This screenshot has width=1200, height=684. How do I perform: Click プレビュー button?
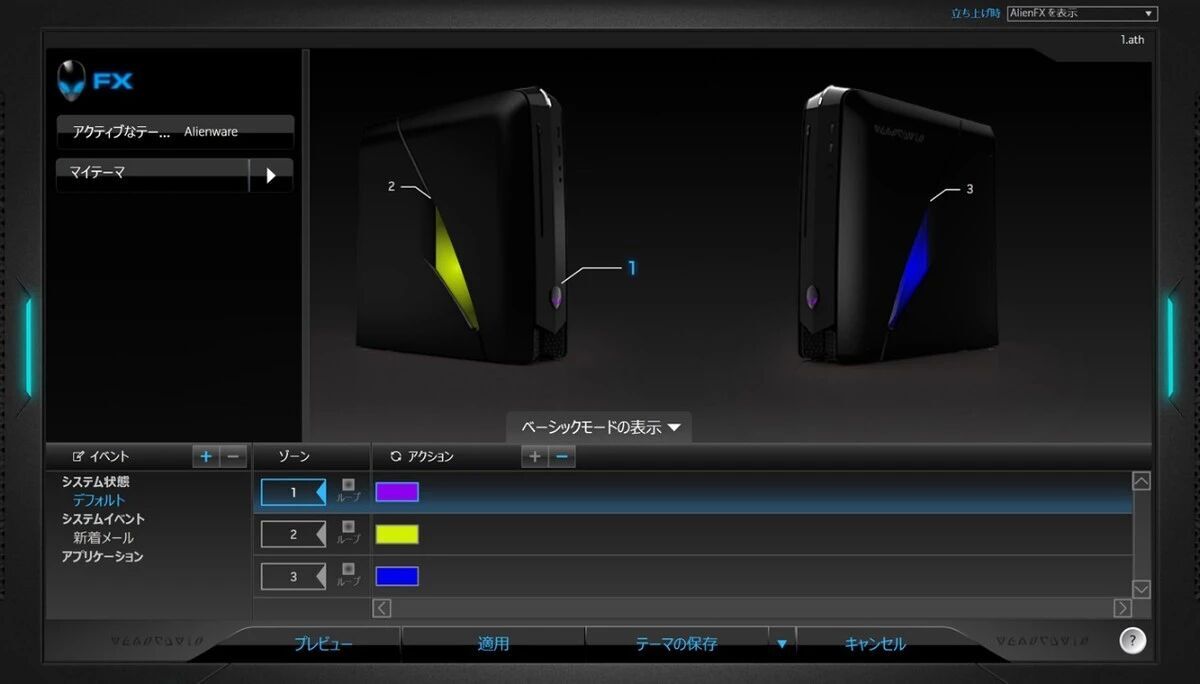[323, 644]
